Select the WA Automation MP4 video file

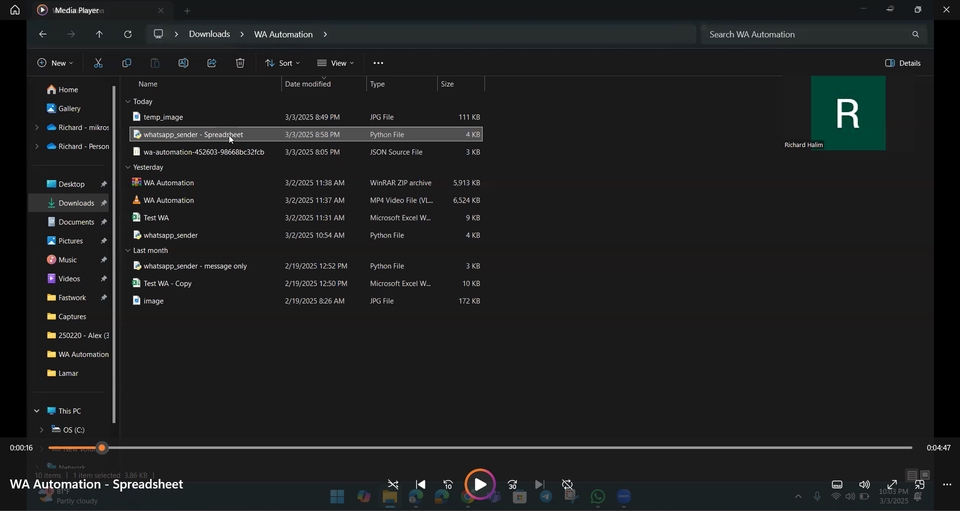pos(306,200)
